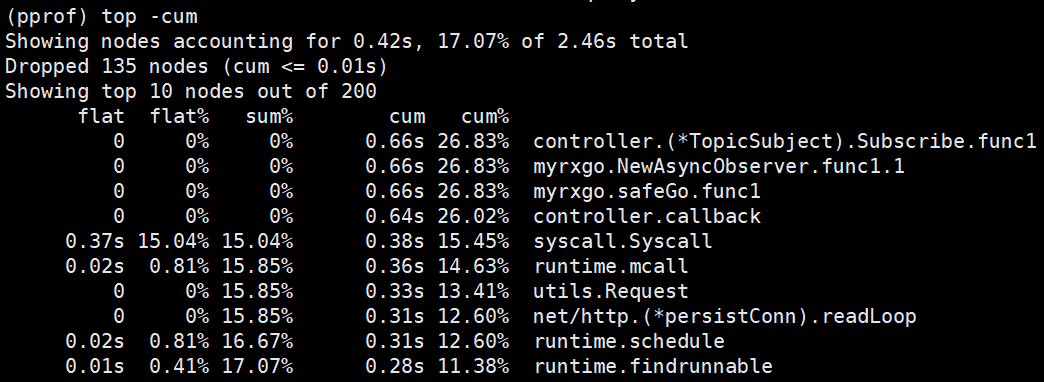Click 26.83% cum% of myrxgo.NewAsyncObserver.func1.1
Image resolution: width=1044 pixels, height=382 pixels.
tap(473, 166)
